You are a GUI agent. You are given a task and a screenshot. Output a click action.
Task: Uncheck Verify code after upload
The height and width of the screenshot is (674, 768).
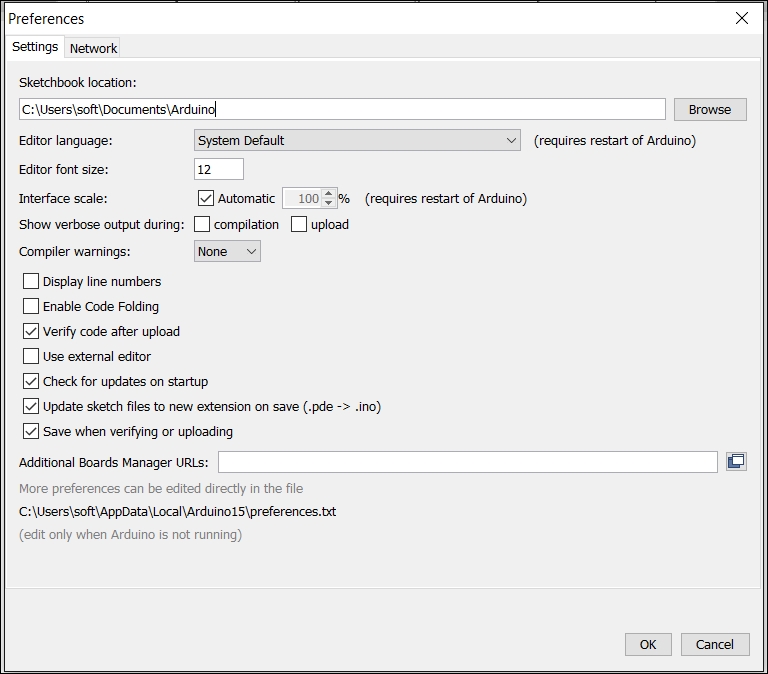[x=31, y=332]
